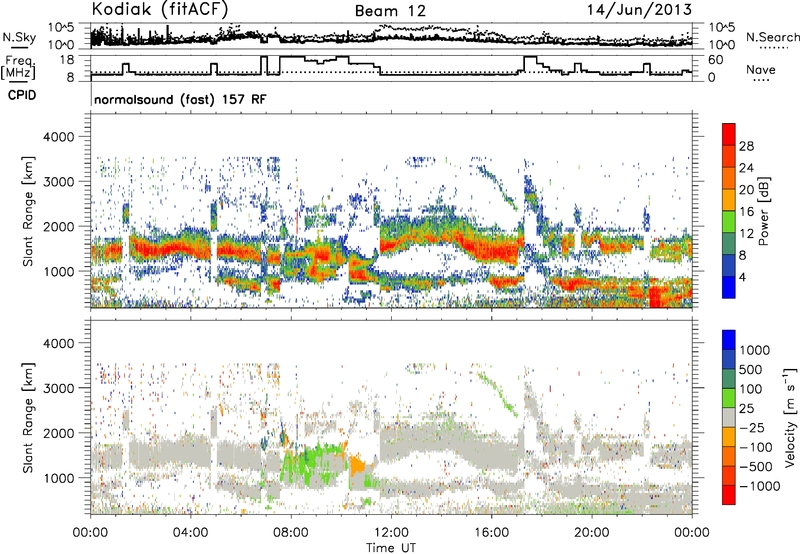The image size is (800, 554).
Task: Click the power panel Slant Range label
Action: click(x=29, y=211)
